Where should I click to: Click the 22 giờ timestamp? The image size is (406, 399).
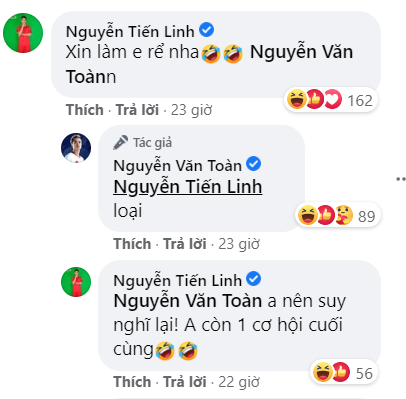239,382
